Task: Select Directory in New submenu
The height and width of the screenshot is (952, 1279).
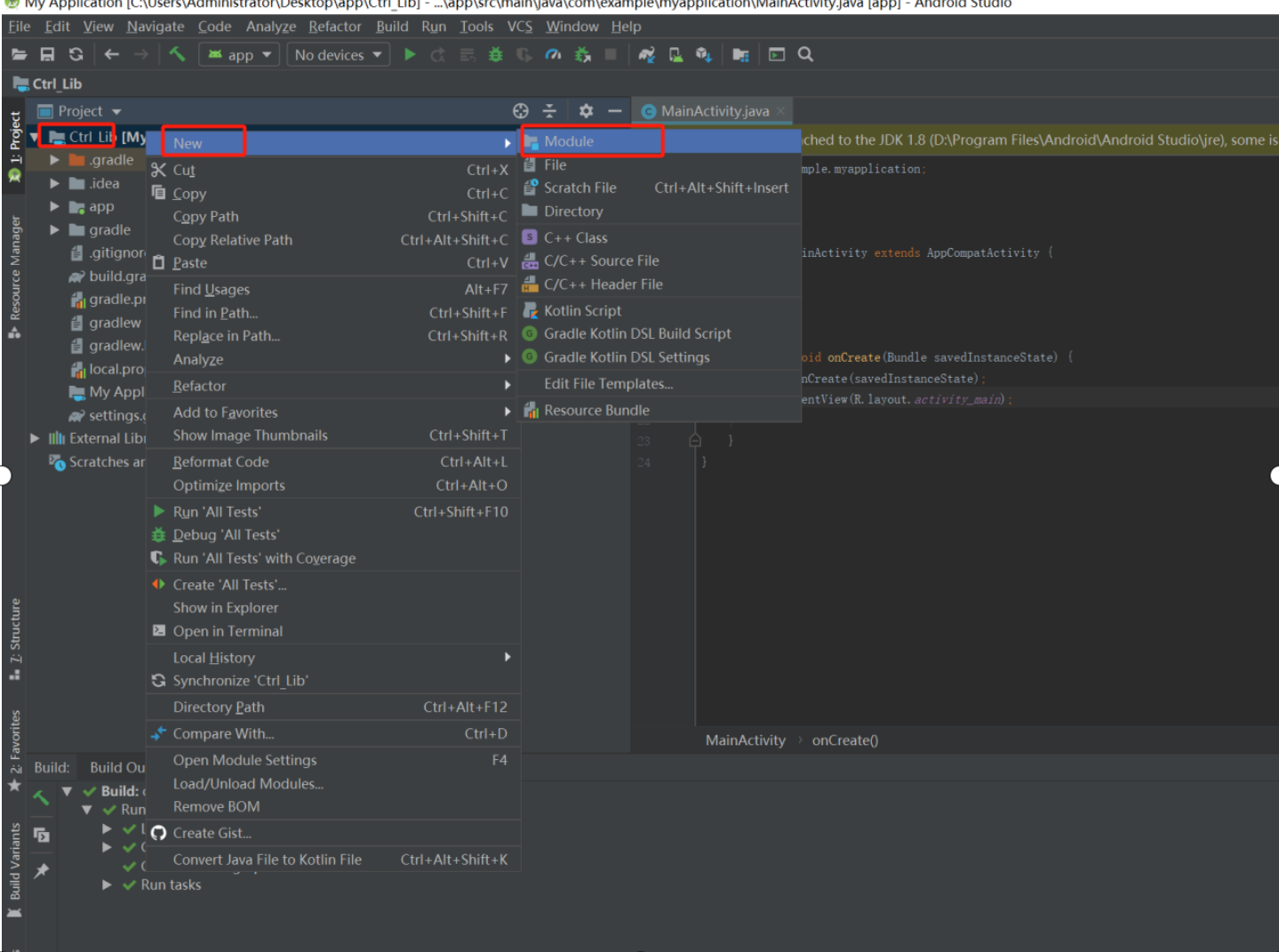Action: coord(660,211)
